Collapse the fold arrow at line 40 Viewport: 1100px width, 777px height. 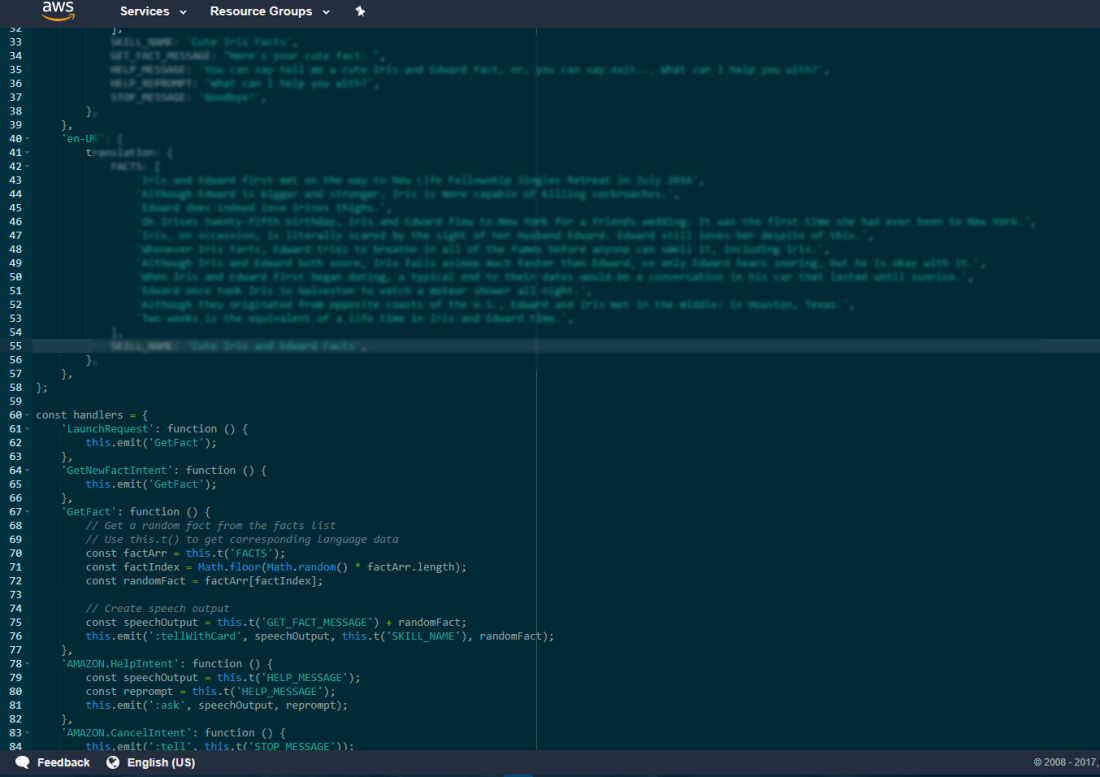click(x=27, y=139)
